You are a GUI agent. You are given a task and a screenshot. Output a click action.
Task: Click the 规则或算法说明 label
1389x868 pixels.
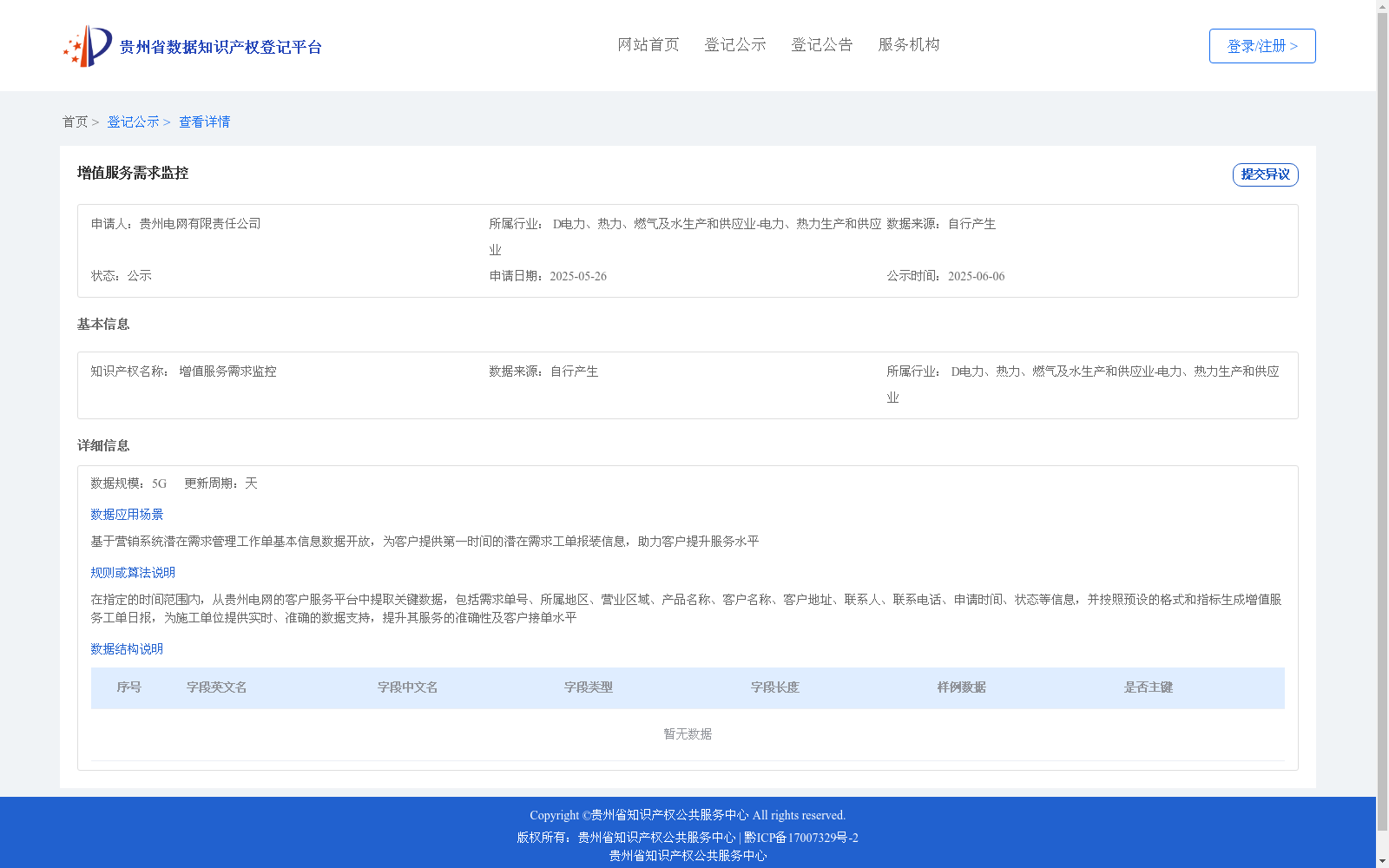click(x=133, y=573)
